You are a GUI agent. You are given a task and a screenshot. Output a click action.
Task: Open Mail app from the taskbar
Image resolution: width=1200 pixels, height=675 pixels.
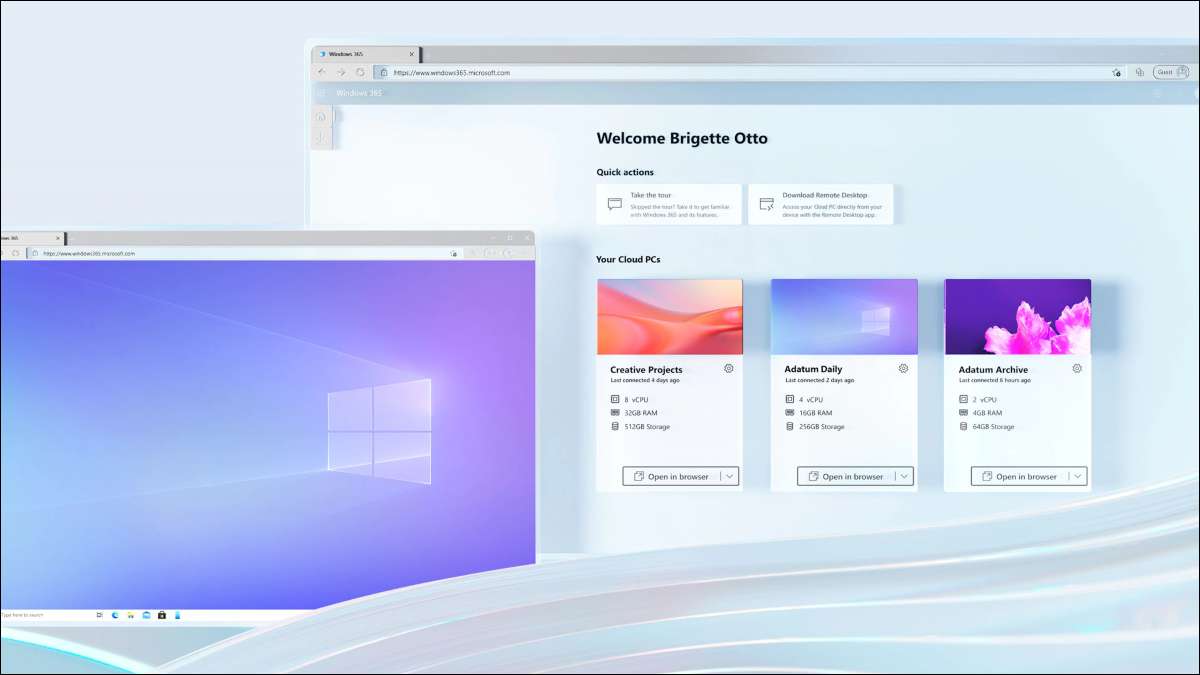146,615
